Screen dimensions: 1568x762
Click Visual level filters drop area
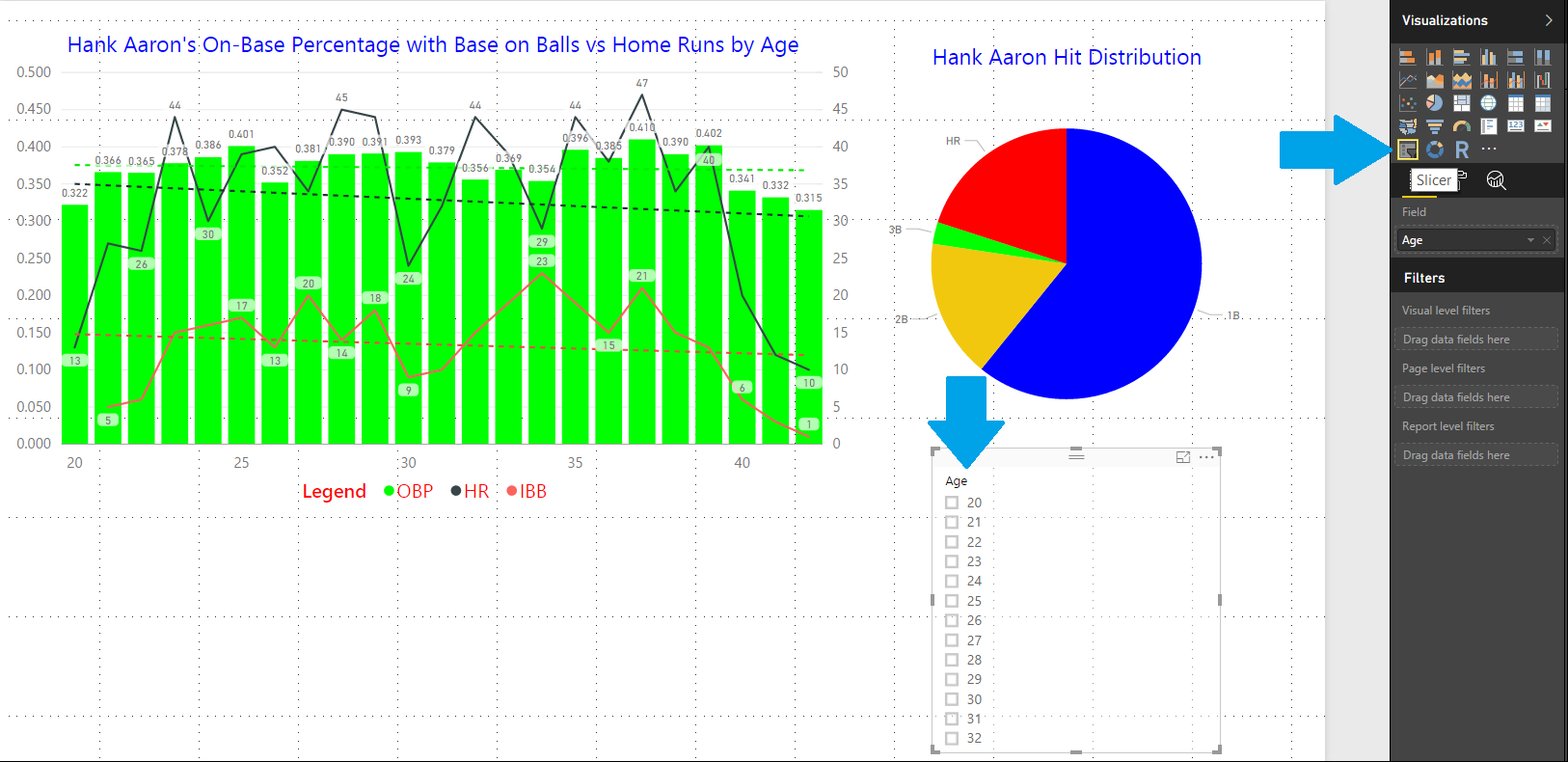coord(1475,340)
